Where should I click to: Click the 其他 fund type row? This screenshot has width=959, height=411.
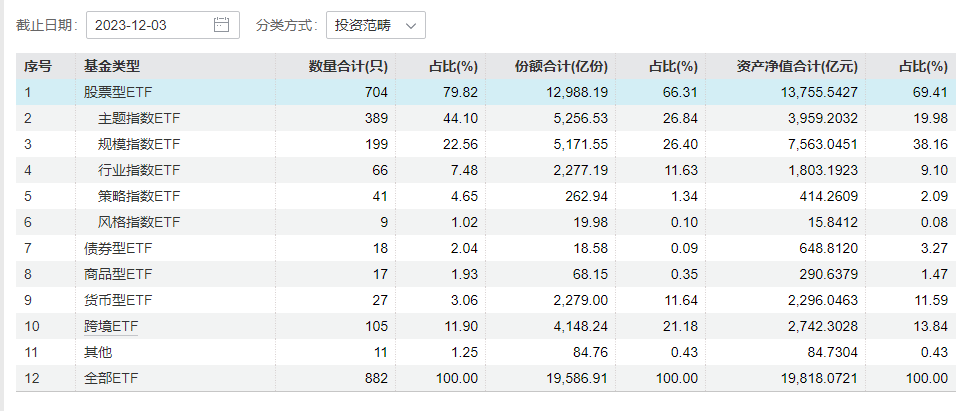(97, 352)
